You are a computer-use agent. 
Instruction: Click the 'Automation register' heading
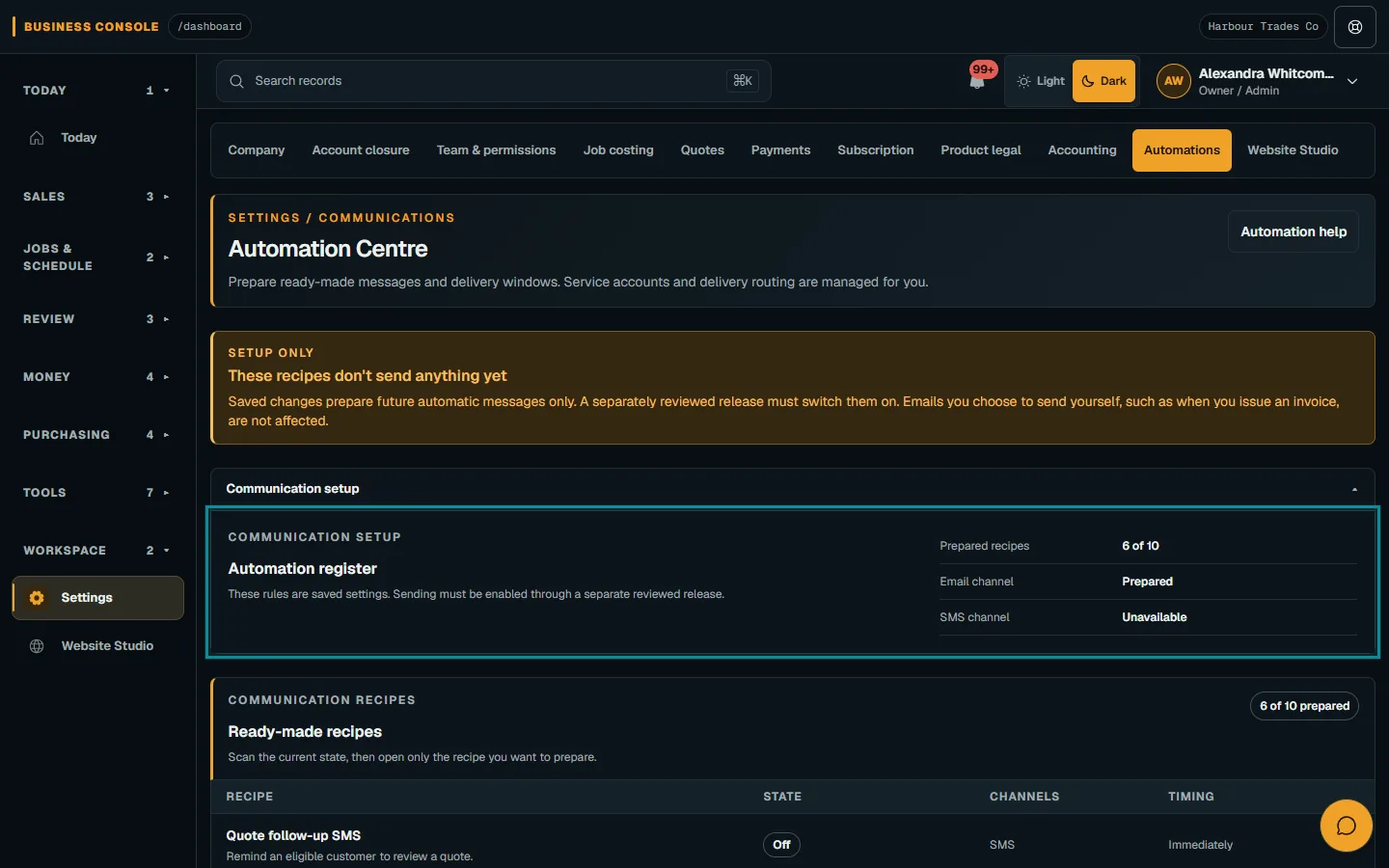302,569
